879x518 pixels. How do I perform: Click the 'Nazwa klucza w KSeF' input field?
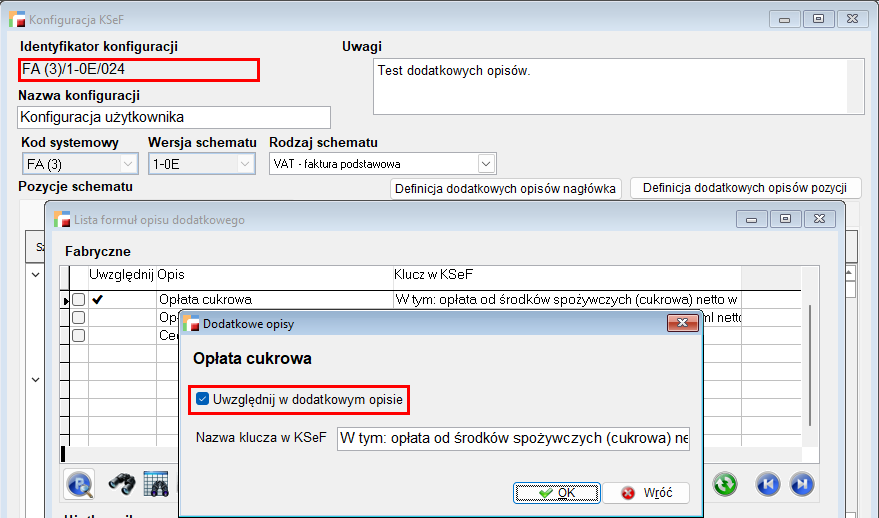coord(513,438)
